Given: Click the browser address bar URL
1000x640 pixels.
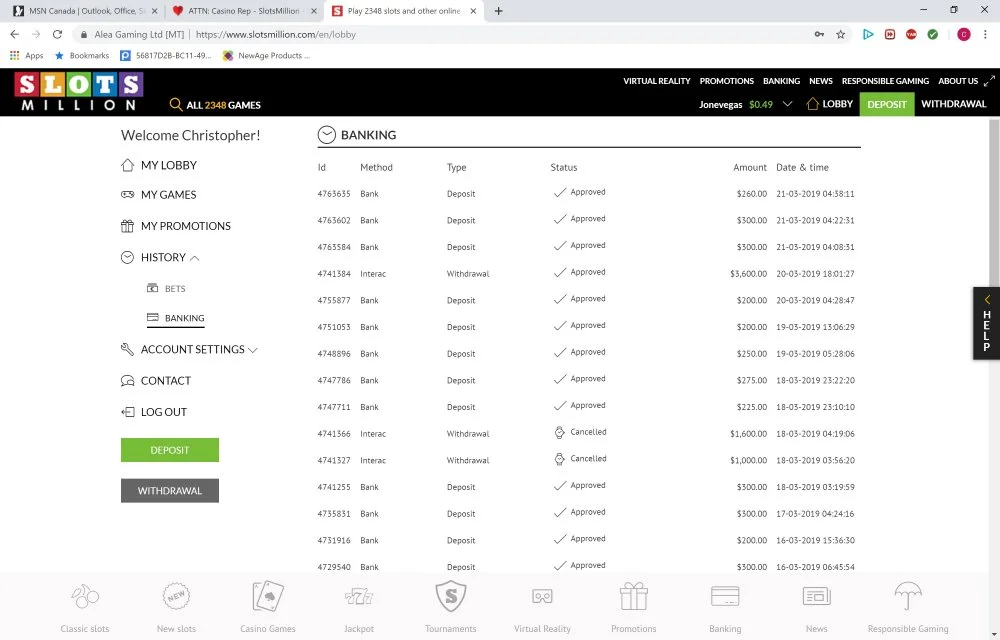Looking at the screenshot, I should tap(276, 34).
